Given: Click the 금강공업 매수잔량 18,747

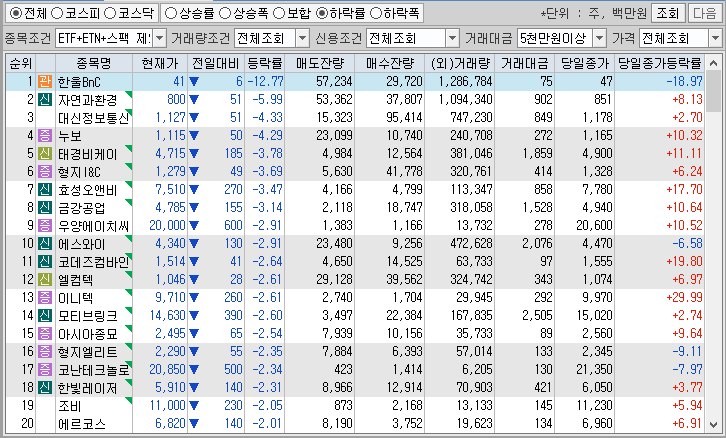Looking at the screenshot, I should [405, 207].
